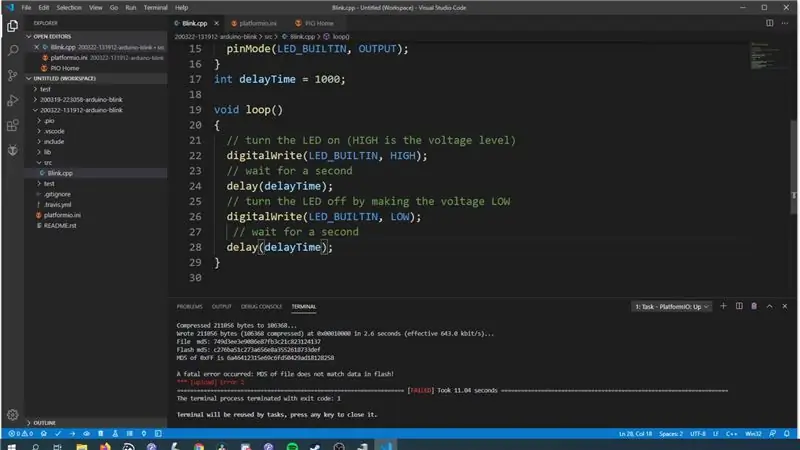This screenshot has height=450, width=800.
Task: Click the PlatformIO list icon in the status bar
Action: pos(130,434)
